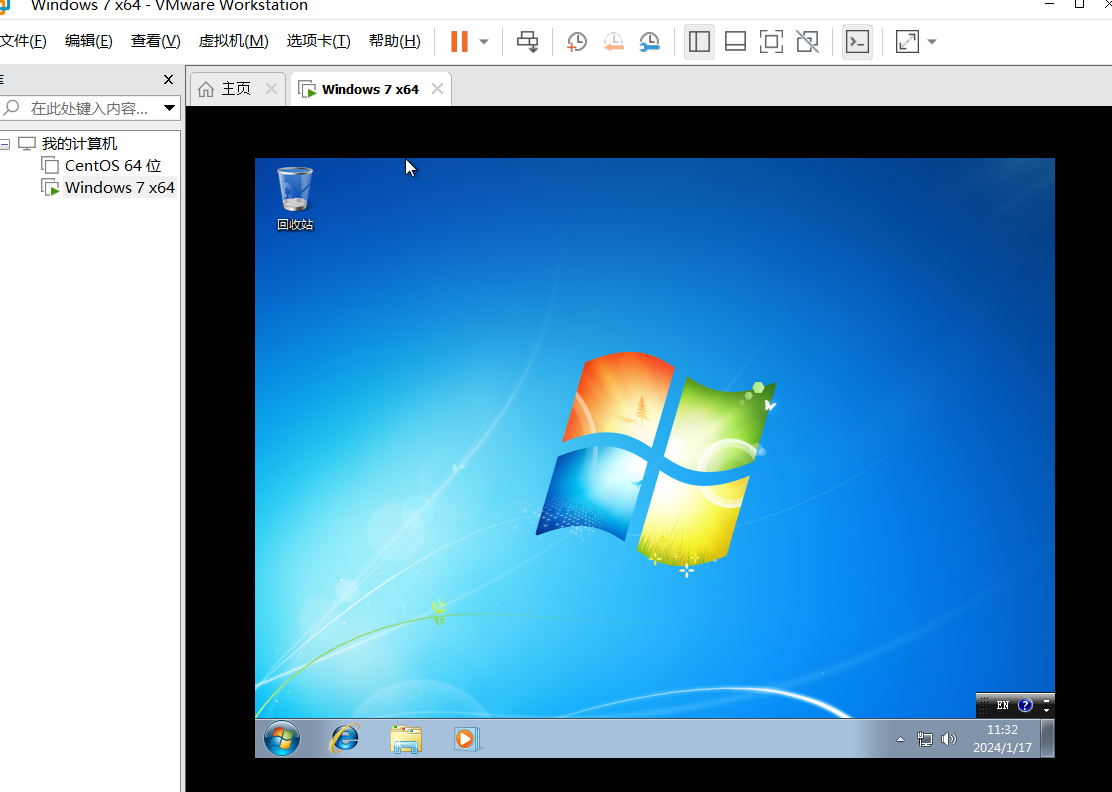Screen dimensions: 1112x792
Task: Expand the stretch guest display dropdown
Action: click(x=932, y=42)
